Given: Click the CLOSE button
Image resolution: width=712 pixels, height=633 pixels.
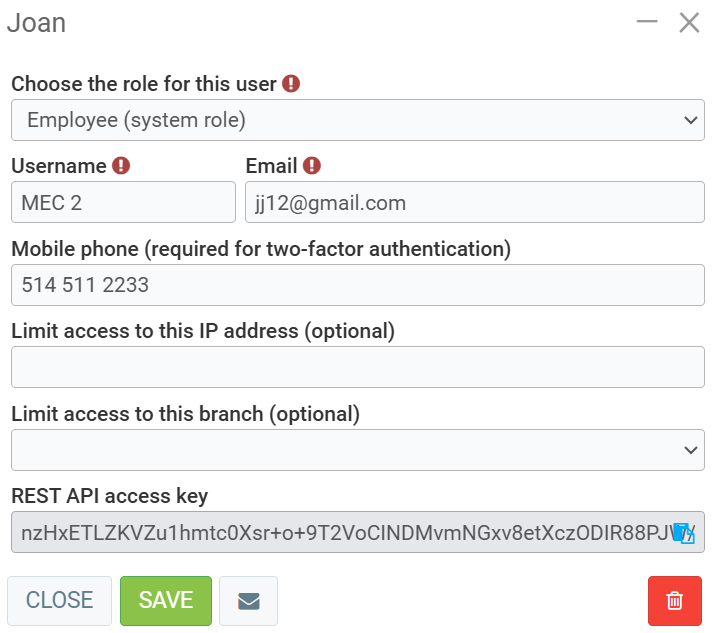Looking at the screenshot, I should (x=59, y=600).
